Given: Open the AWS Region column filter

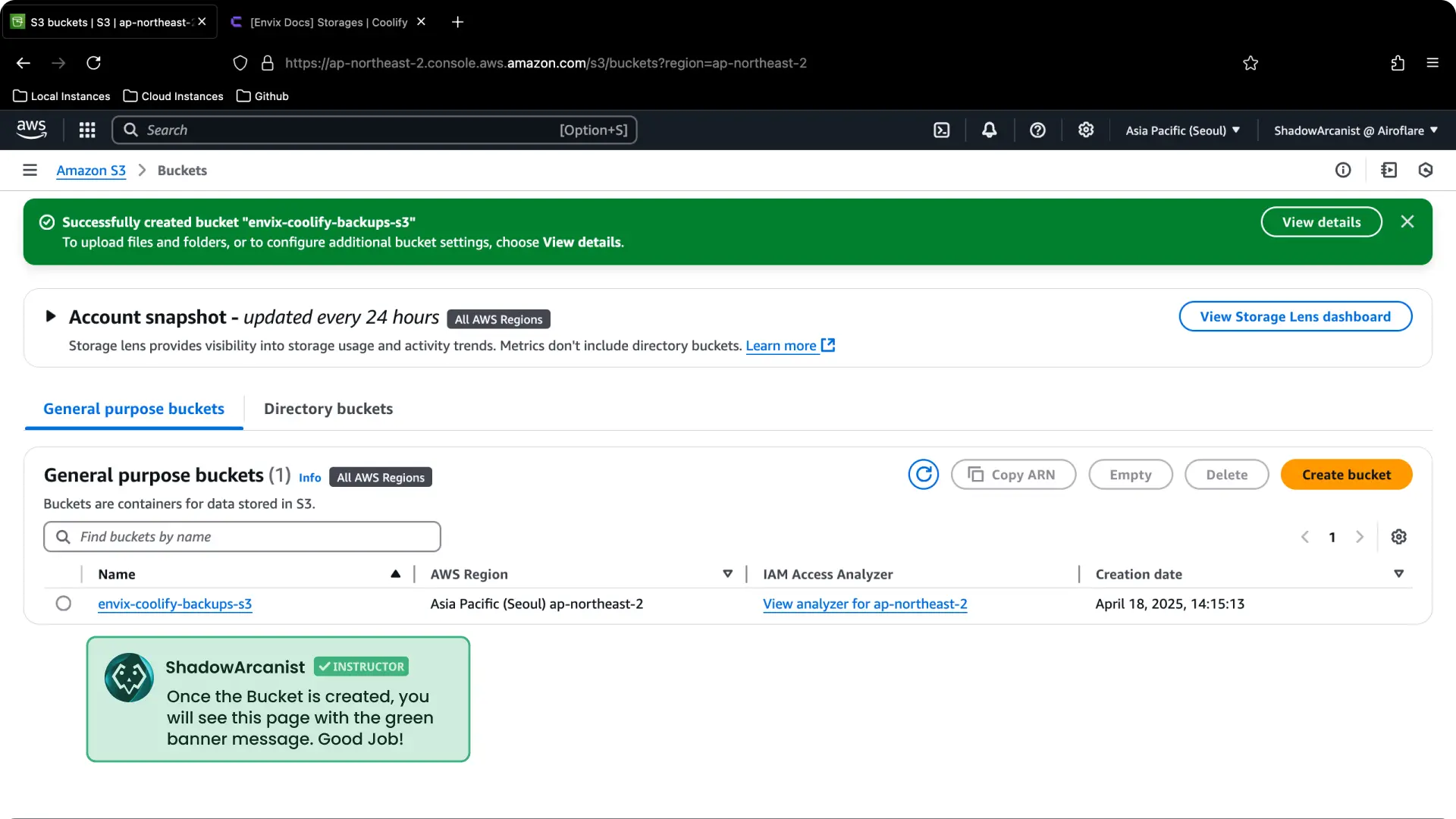Looking at the screenshot, I should tap(727, 574).
